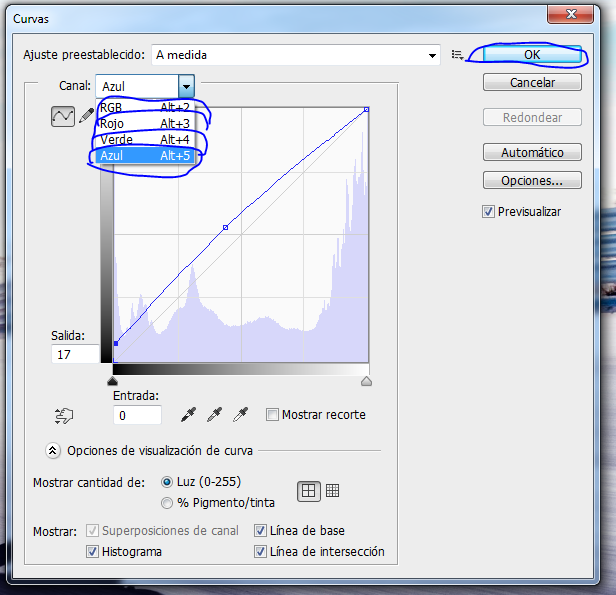Image resolution: width=616 pixels, height=595 pixels.
Task: Enable Mostrar recorte checkbox
Action: pos(272,415)
